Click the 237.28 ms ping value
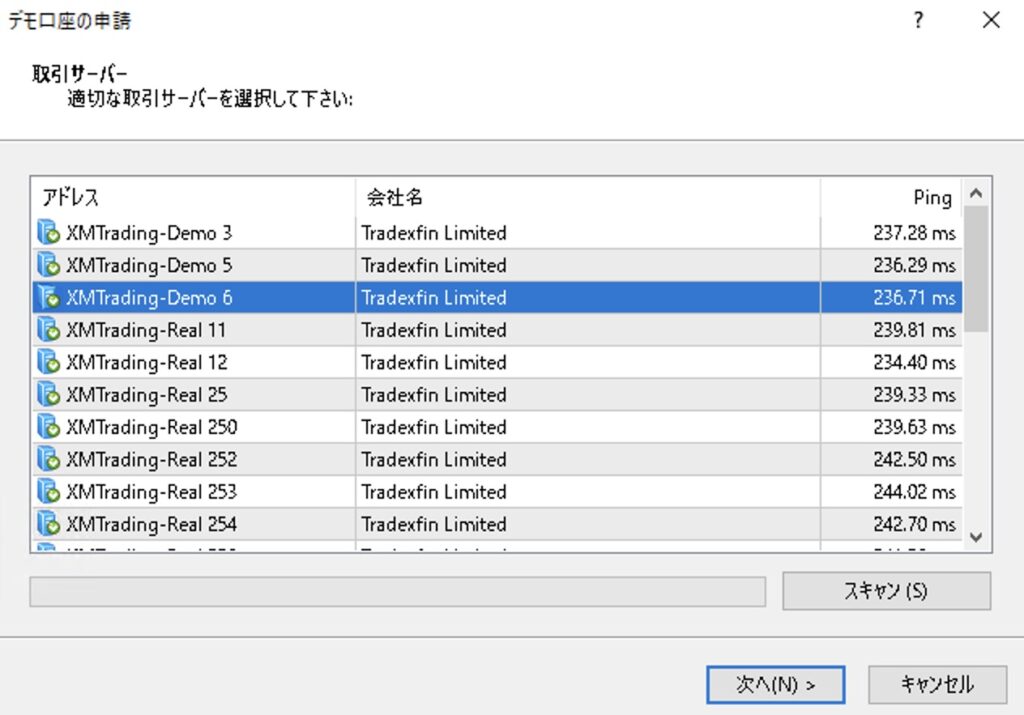The image size is (1024, 715). pos(914,233)
